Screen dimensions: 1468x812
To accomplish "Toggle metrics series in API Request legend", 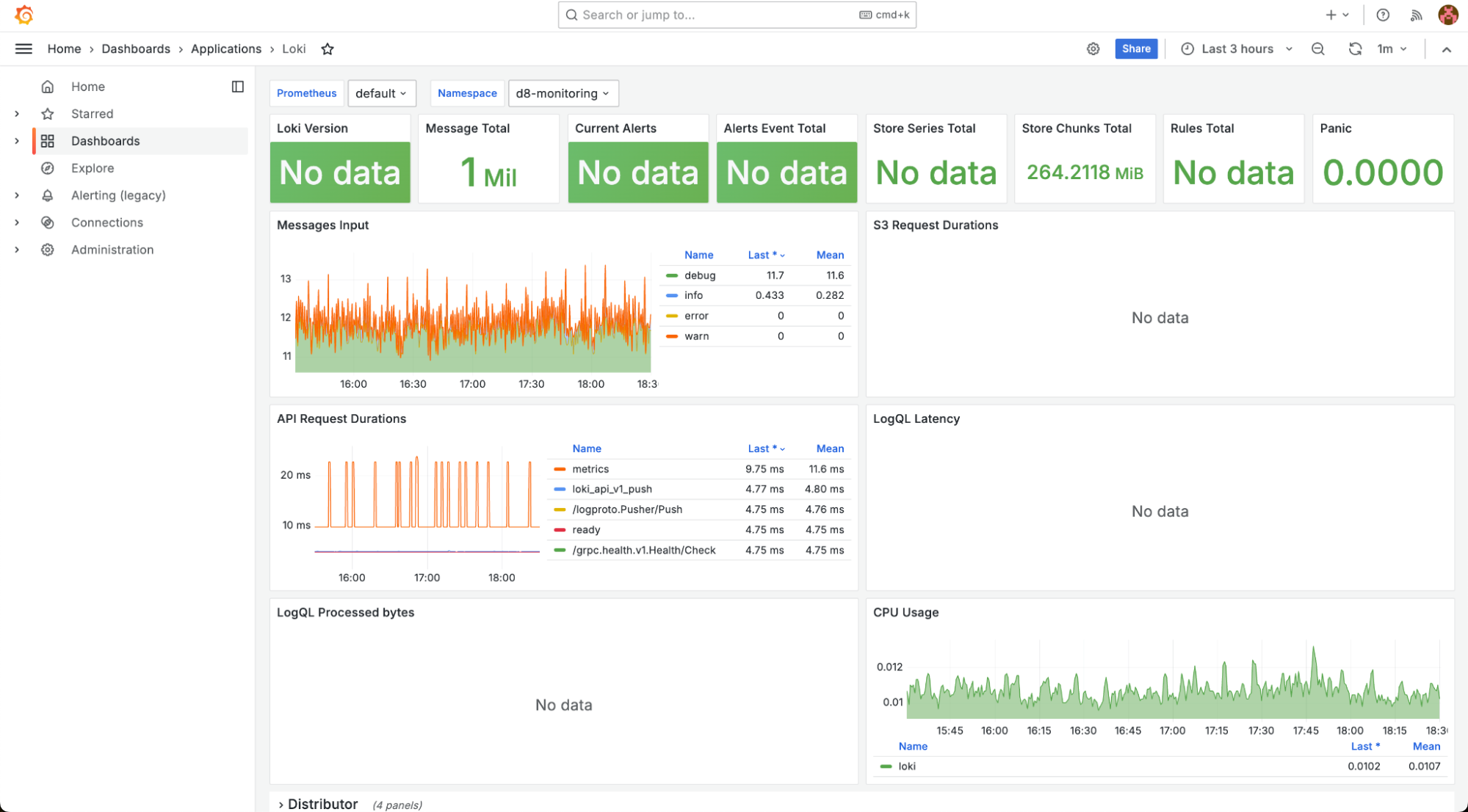I will [x=590, y=469].
